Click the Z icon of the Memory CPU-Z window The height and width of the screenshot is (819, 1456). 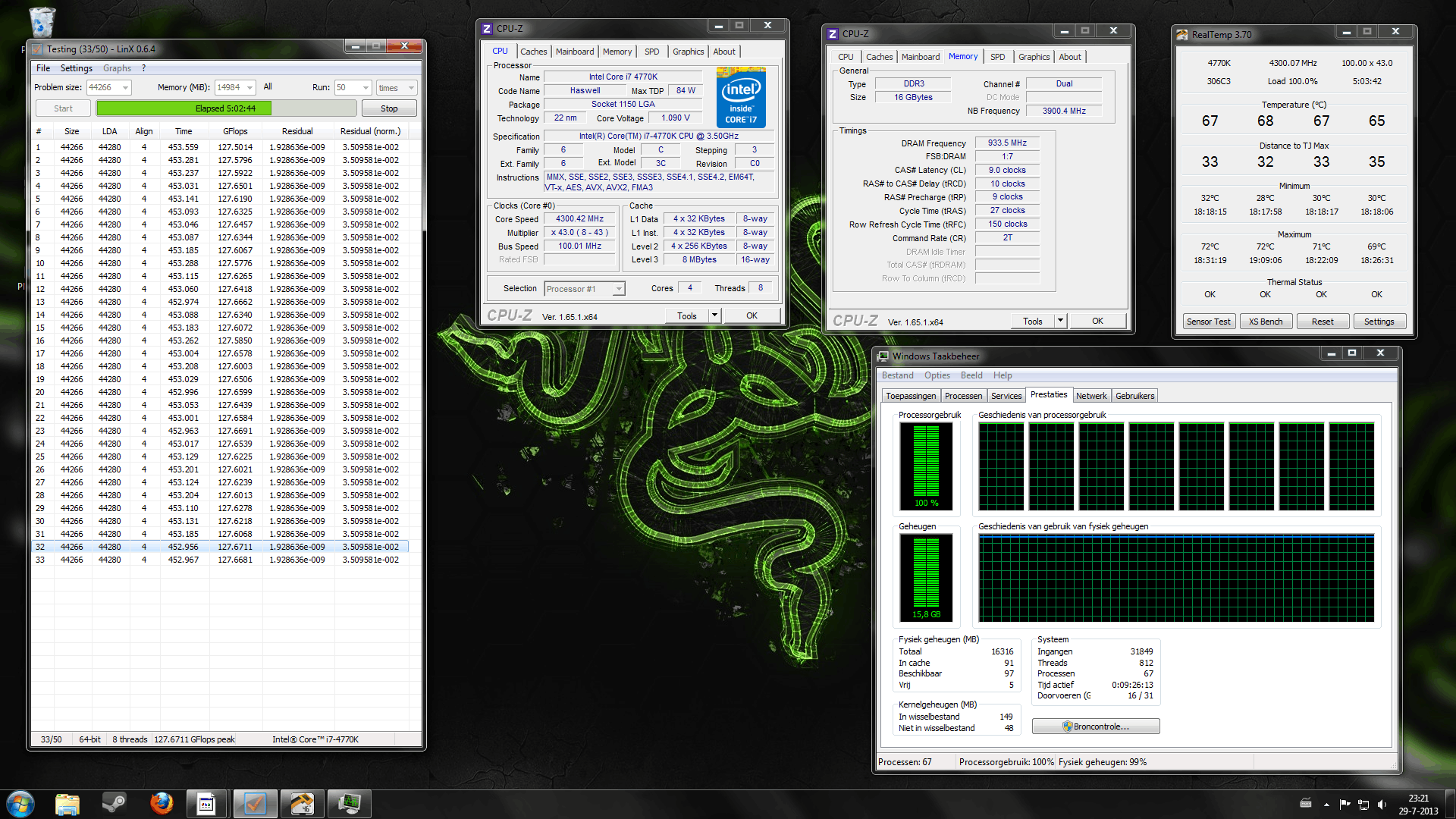[833, 33]
